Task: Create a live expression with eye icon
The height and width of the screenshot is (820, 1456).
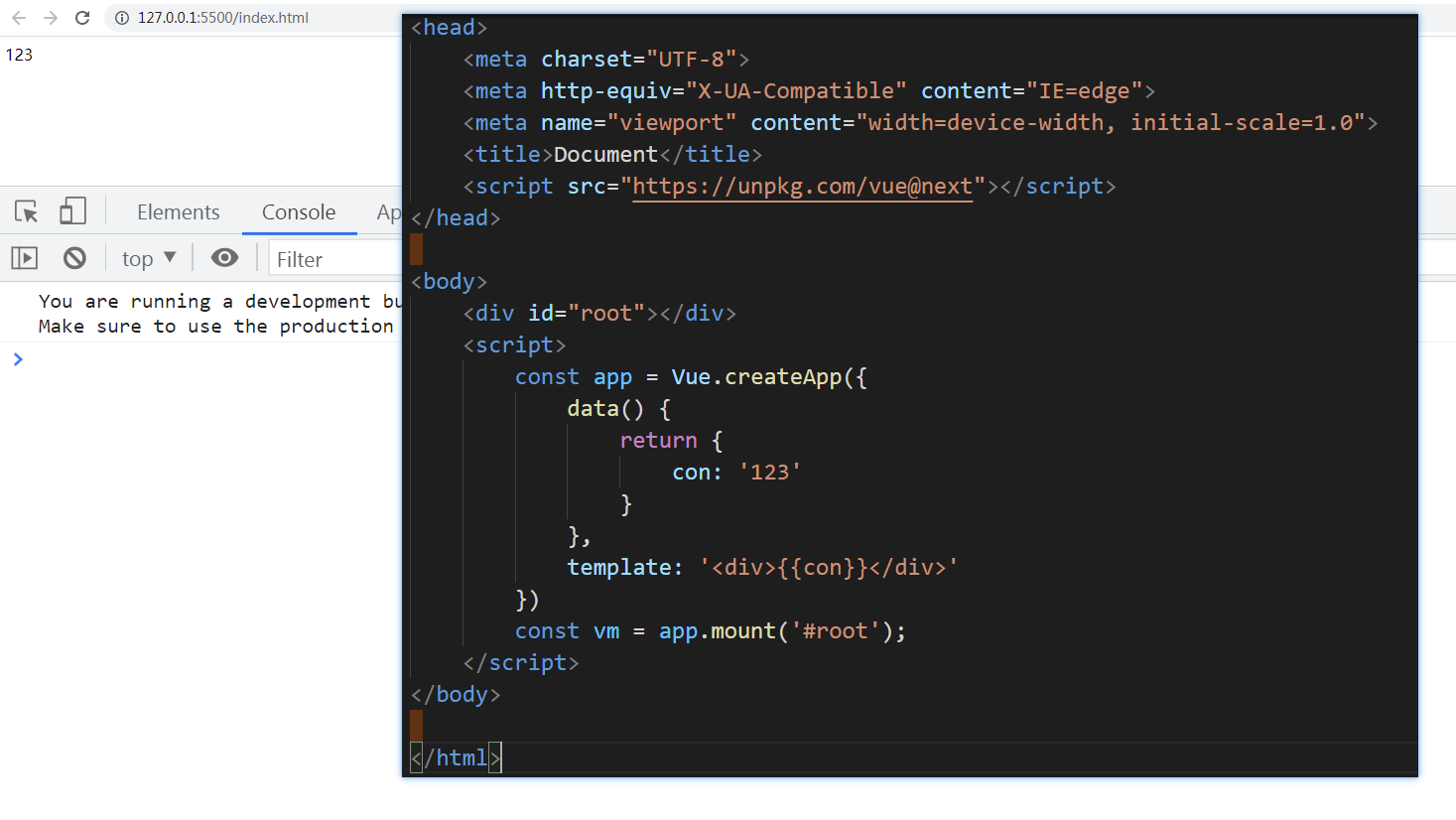Action: click(x=224, y=258)
